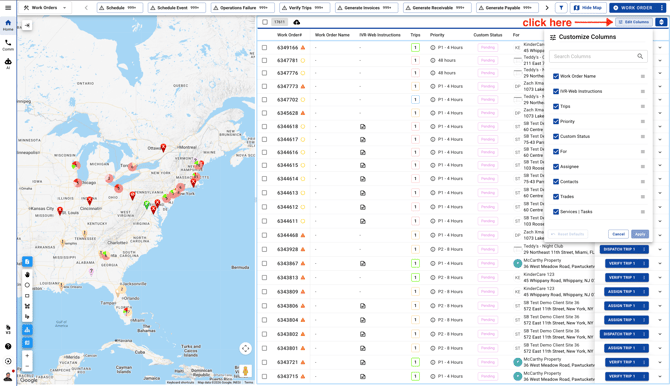This screenshot has width=670, height=386.
Task: Zoom out on the map
Action: tap(27, 366)
